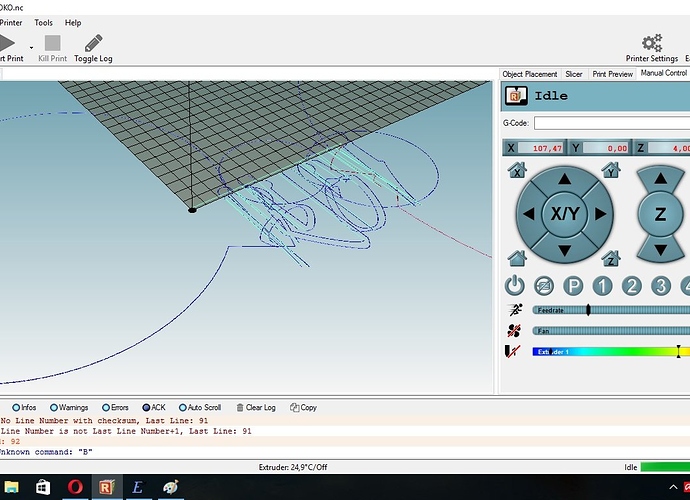Open Microsoft Store from the taskbar
Viewport: 690px width, 500px height.
[x=43, y=487]
